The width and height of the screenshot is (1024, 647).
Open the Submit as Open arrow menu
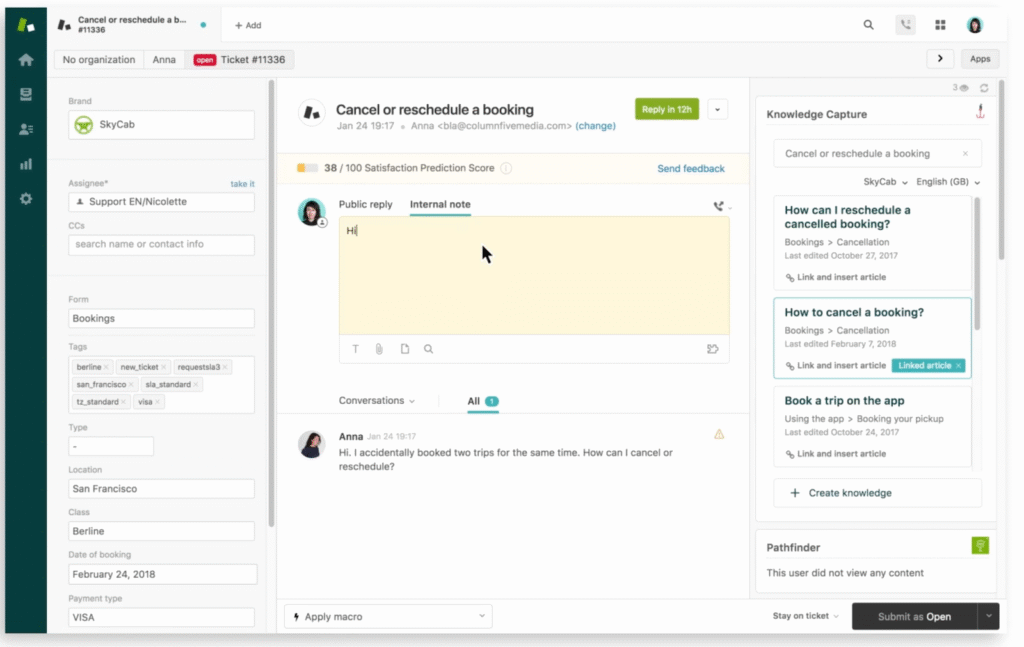coord(989,616)
